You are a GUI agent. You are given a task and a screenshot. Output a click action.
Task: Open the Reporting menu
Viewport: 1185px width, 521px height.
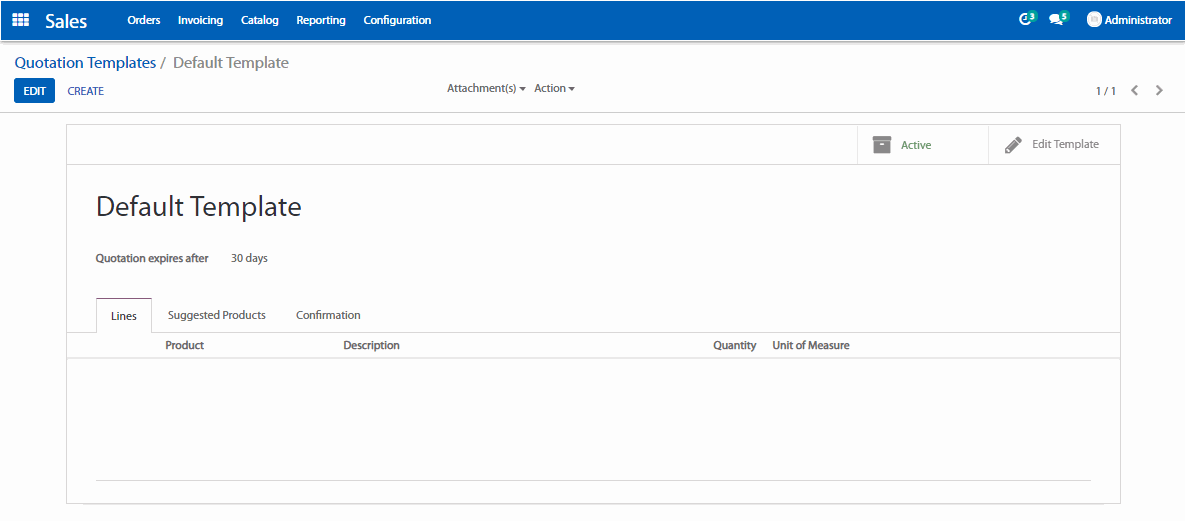[321, 20]
